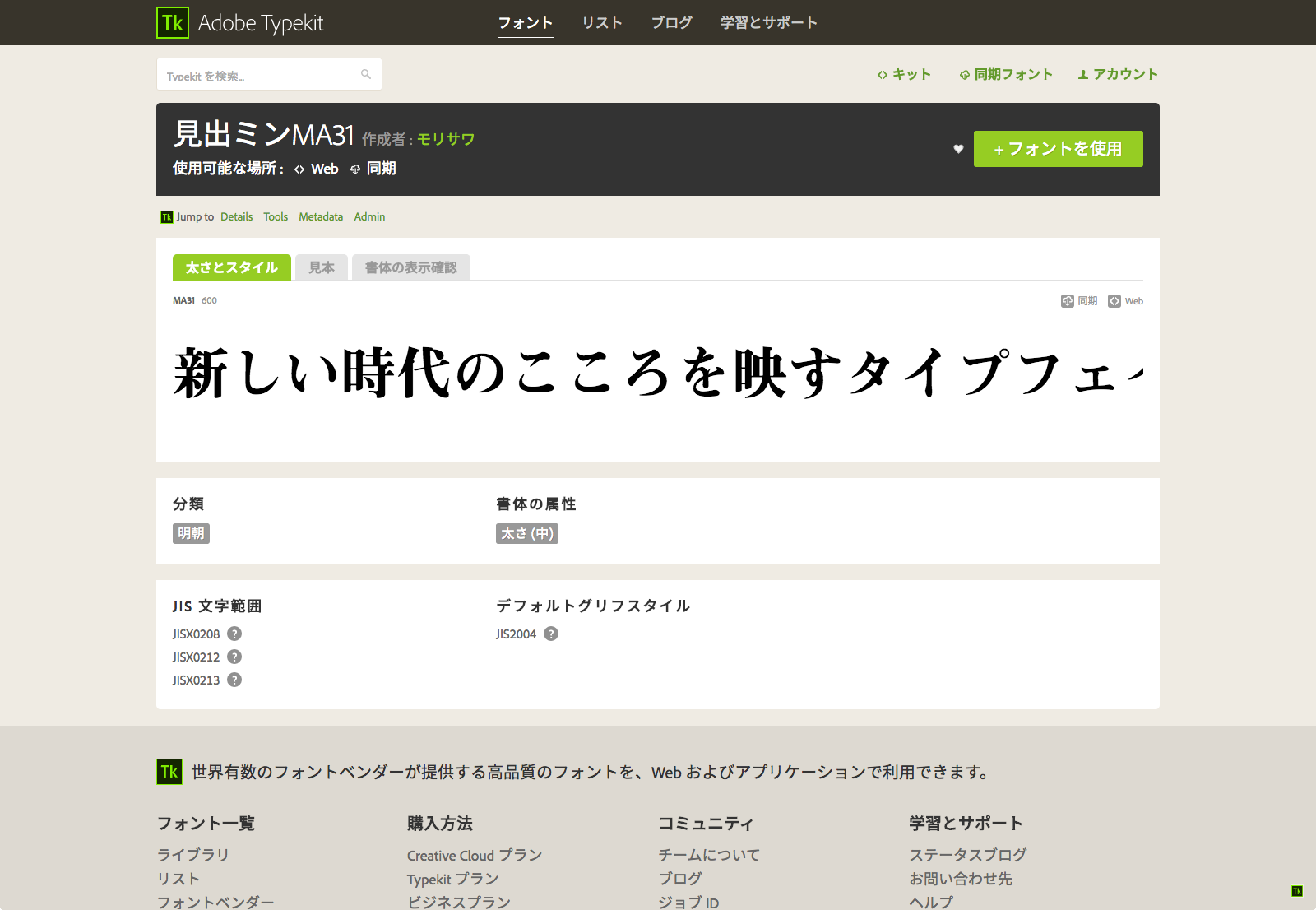This screenshot has height=910, width=1316.
Task: Click the Web code brackets icon near MA31 sample
Action: 1114,300
